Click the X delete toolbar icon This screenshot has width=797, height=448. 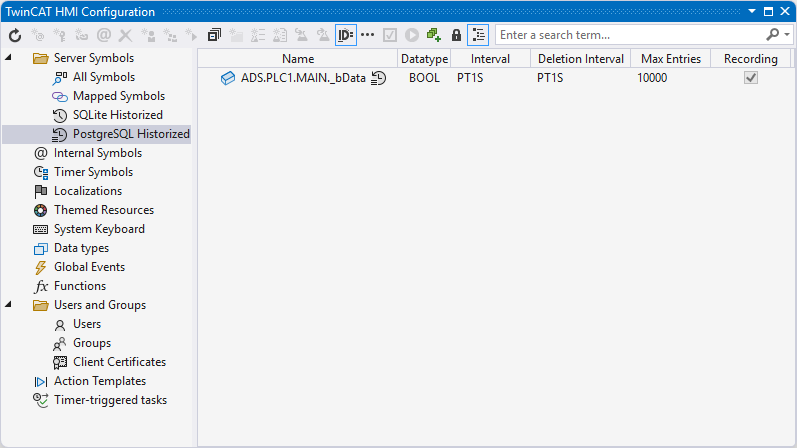coord(126,35)
